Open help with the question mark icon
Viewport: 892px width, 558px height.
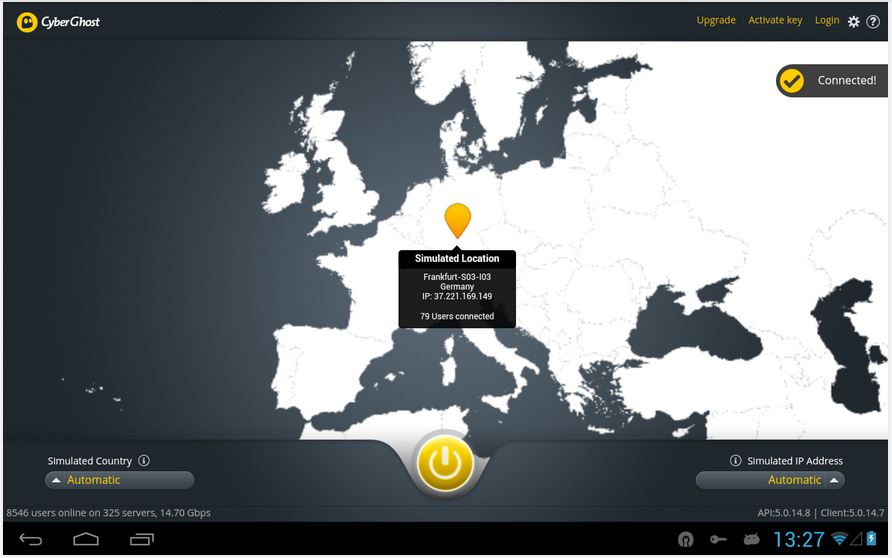(x=873, y=22)
